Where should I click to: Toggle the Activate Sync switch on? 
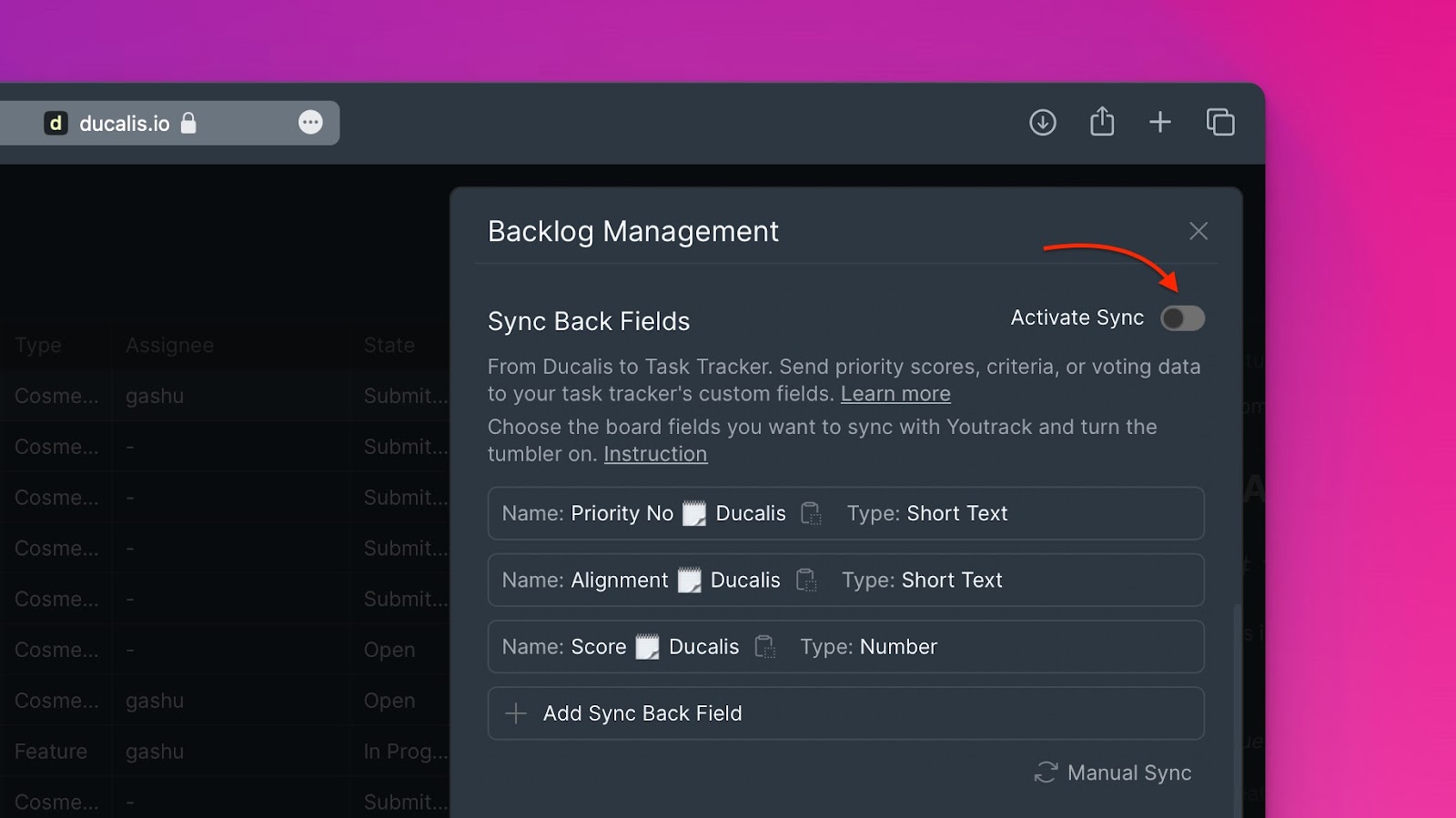pyautogui.click(x=1182, y=318)
